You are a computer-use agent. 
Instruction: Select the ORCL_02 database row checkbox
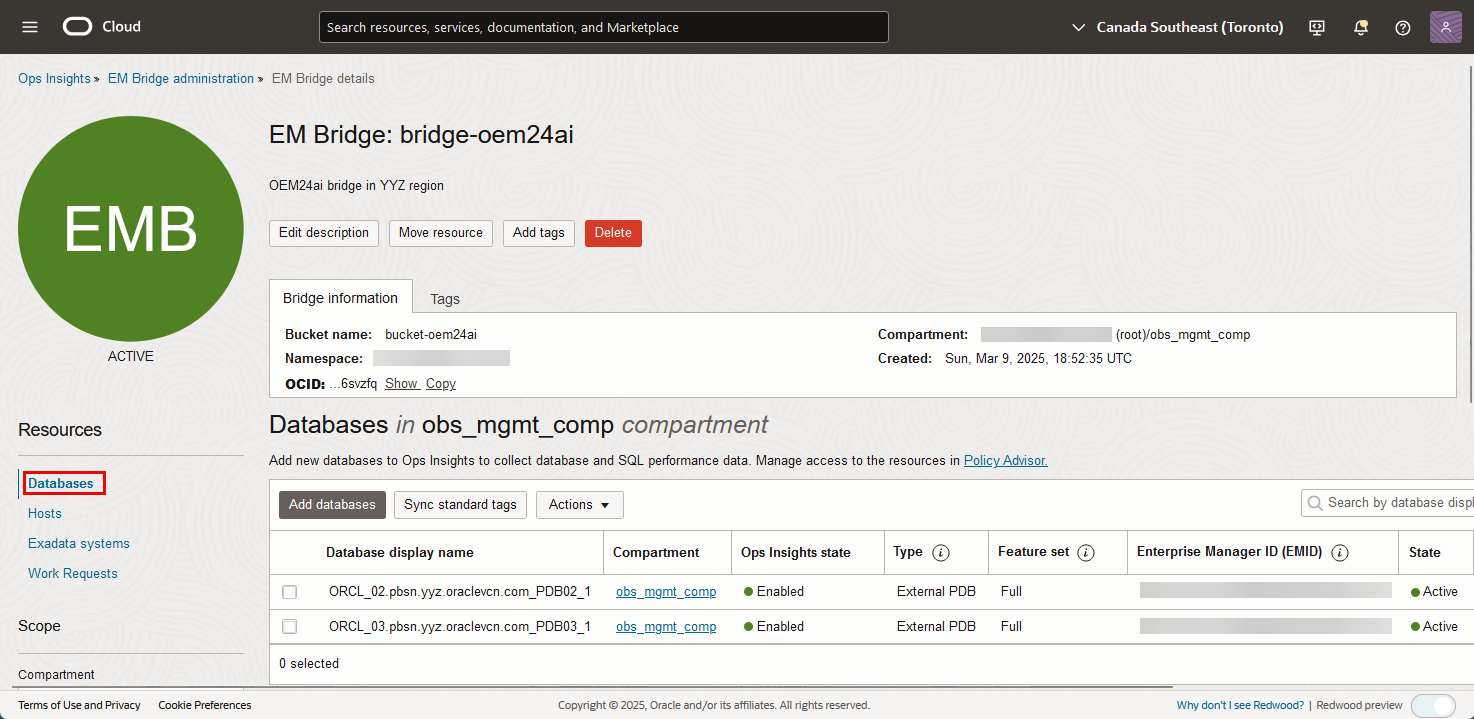click(x=290, y=591)
